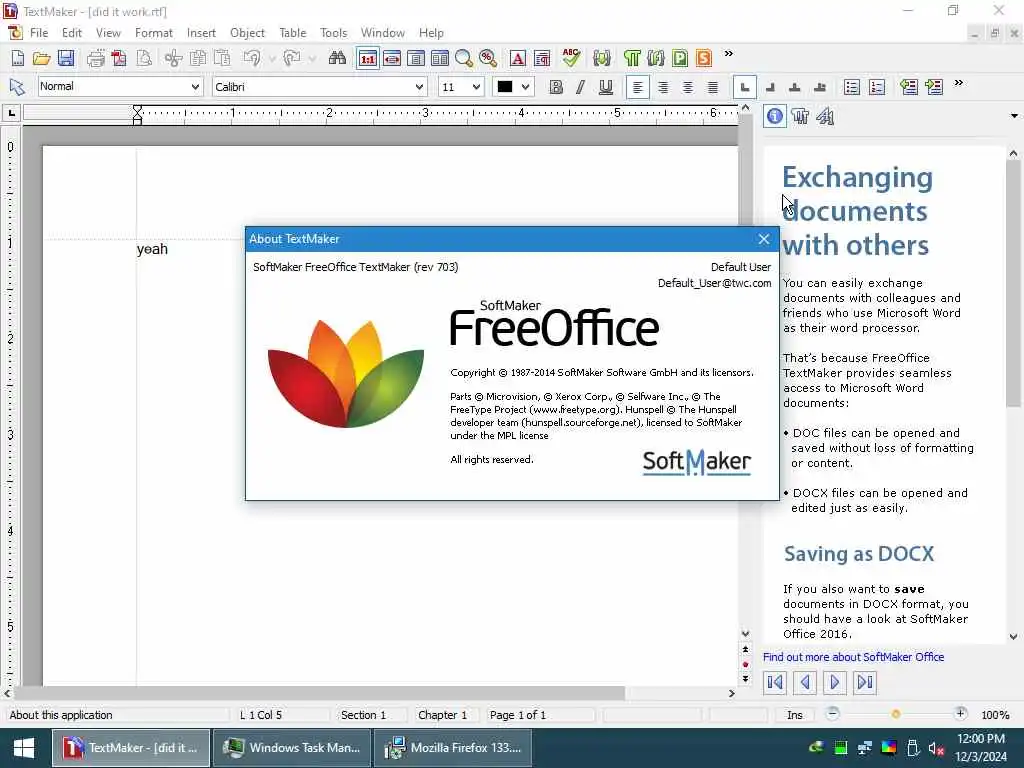Launch Presentations with orange S icon
This screenshot has height=768, width=1024.
click(703, 58)
